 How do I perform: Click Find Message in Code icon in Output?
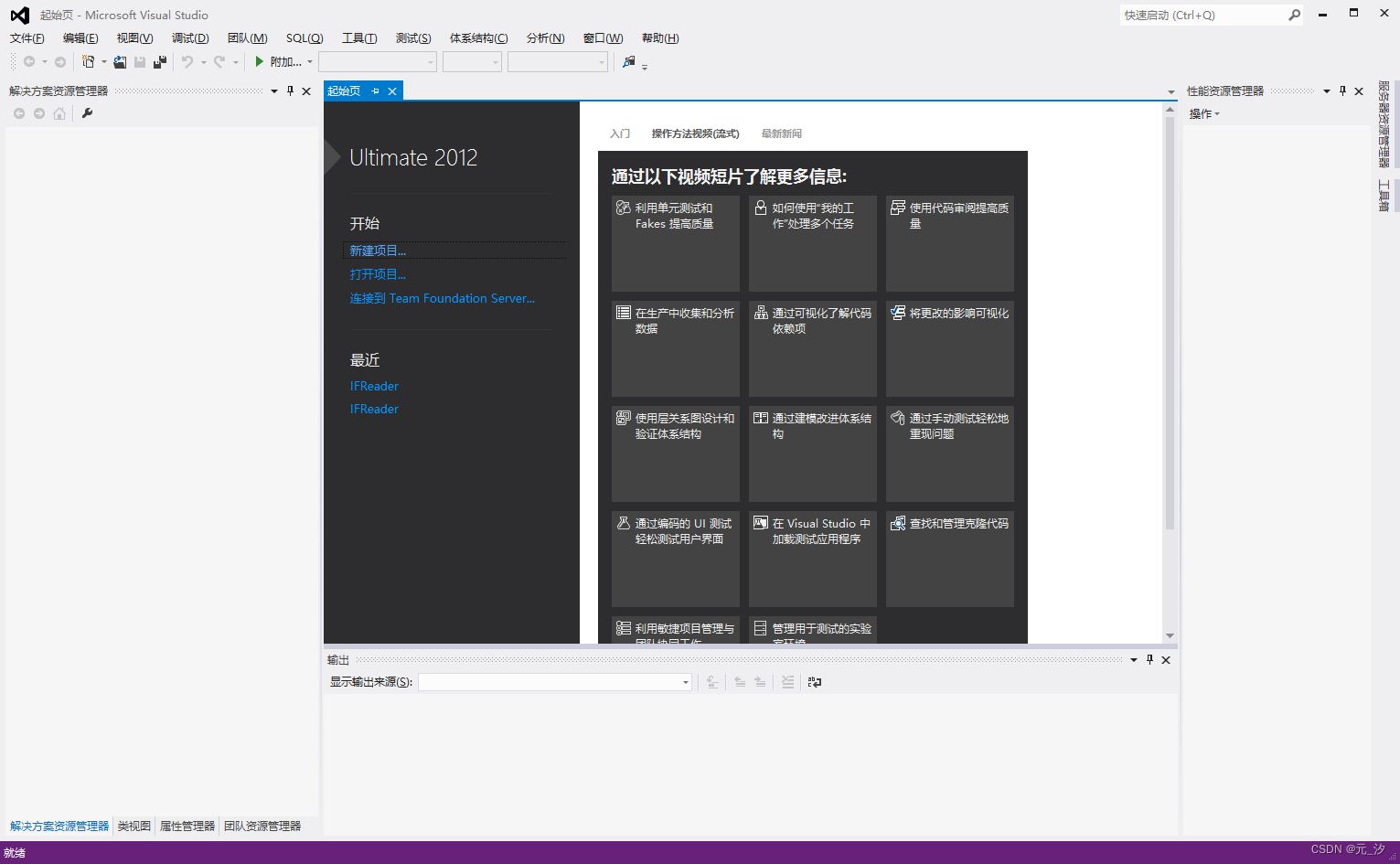[712, 682]
